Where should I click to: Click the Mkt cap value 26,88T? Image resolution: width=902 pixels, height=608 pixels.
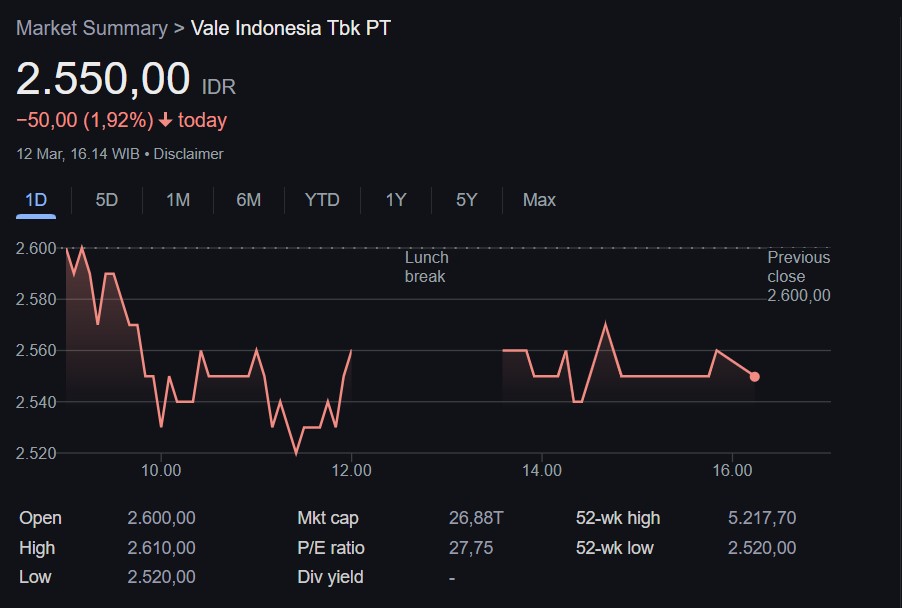pos(476,518)
